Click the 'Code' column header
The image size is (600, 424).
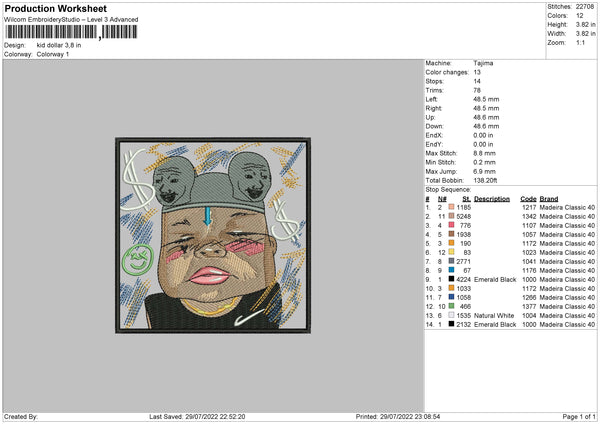(528, 199)
